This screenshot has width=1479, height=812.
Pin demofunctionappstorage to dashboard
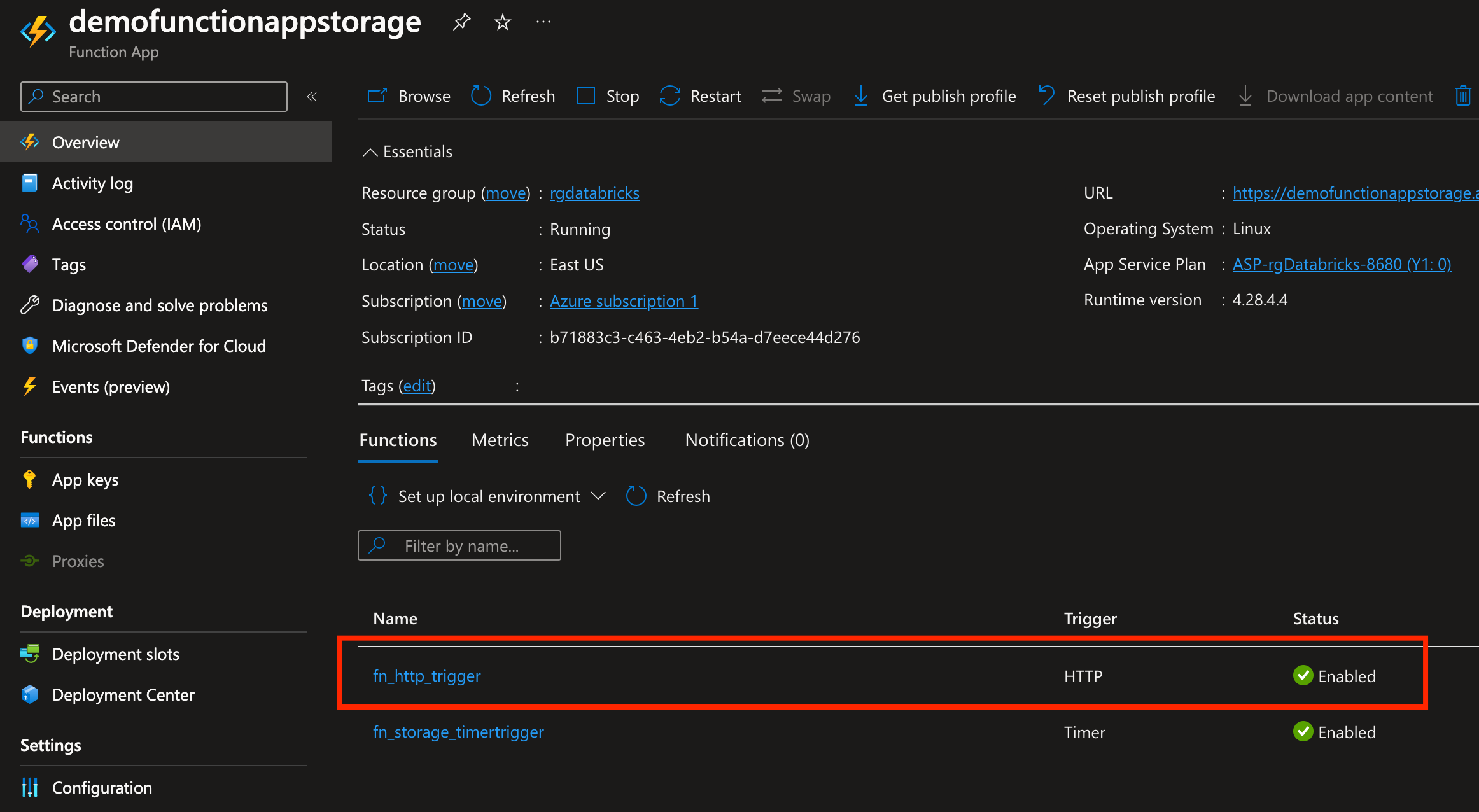click(461, 22)
